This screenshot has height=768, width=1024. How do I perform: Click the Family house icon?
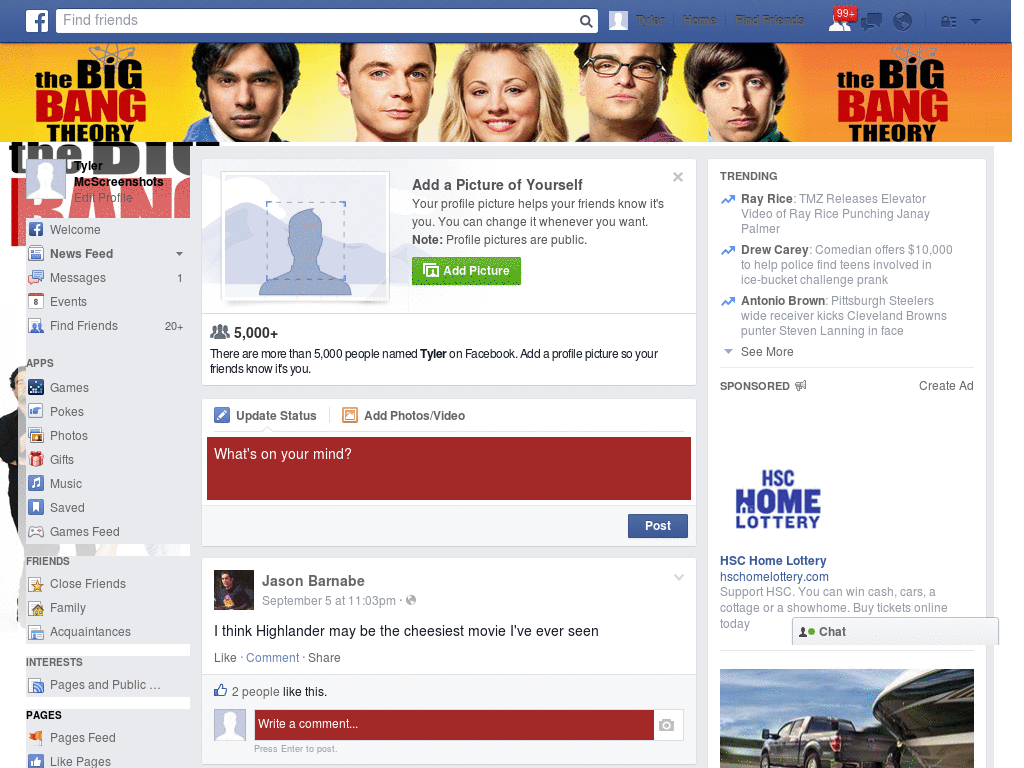[x=37, y=608]
